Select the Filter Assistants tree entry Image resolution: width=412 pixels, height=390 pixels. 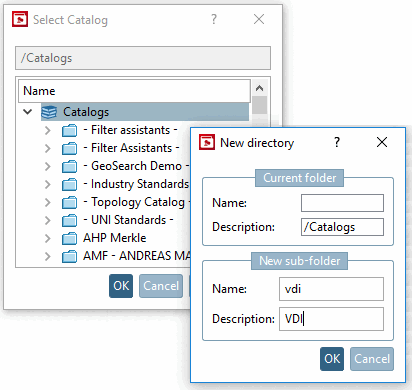click(131, 148)
